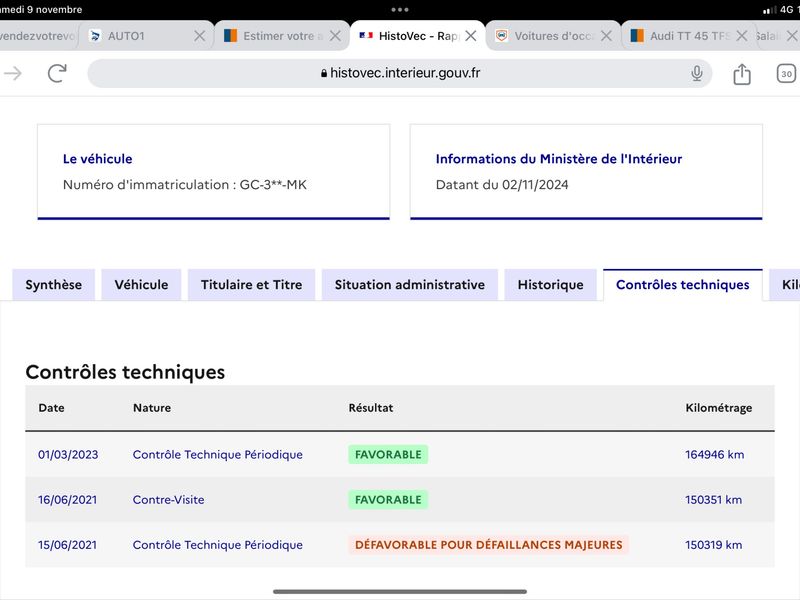Click the FAVORABLE badge for Contre-Visite

point(388,499)
